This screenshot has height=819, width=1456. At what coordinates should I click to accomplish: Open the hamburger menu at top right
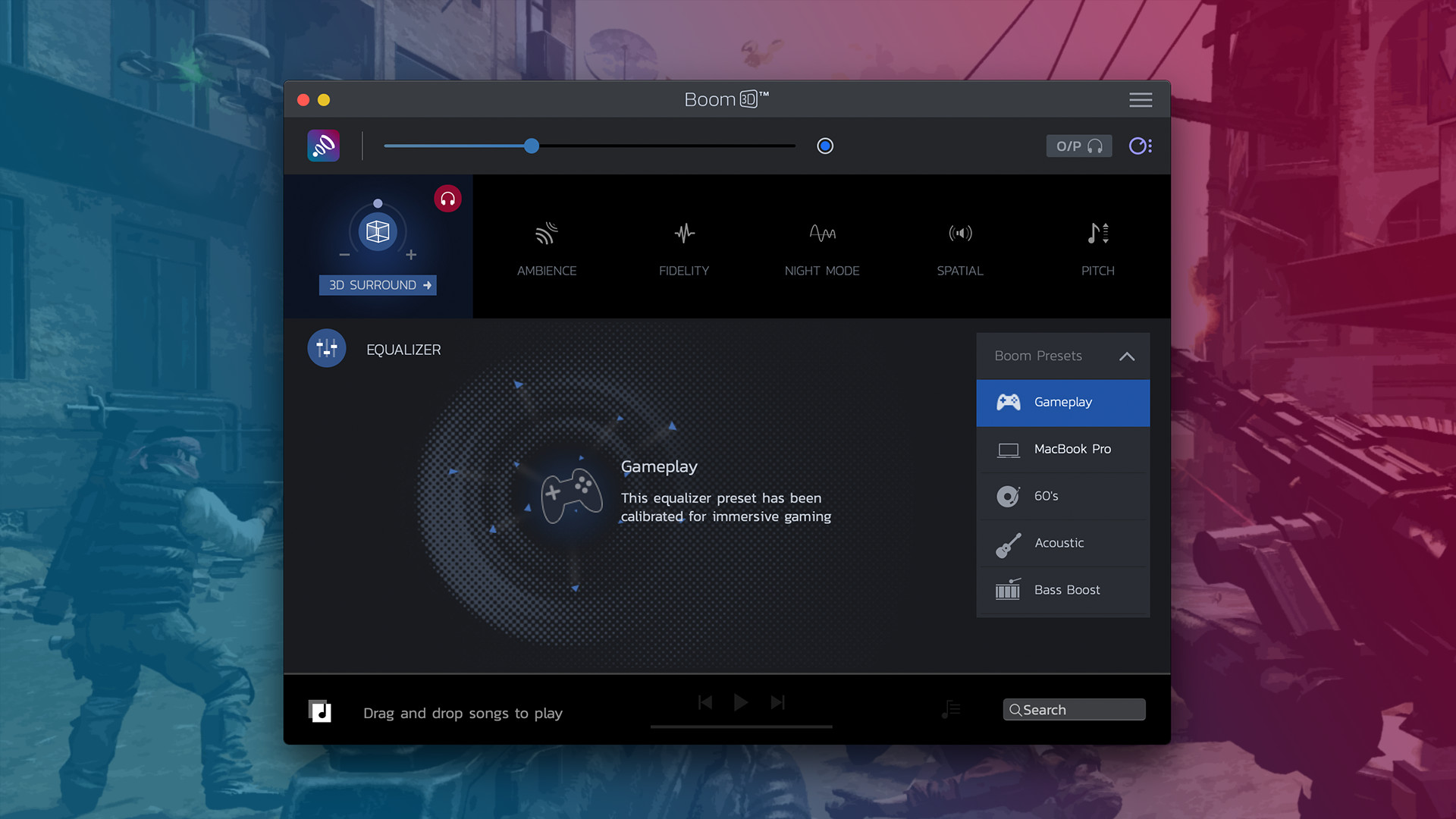pyautogui.click(x=1140, y=100)
